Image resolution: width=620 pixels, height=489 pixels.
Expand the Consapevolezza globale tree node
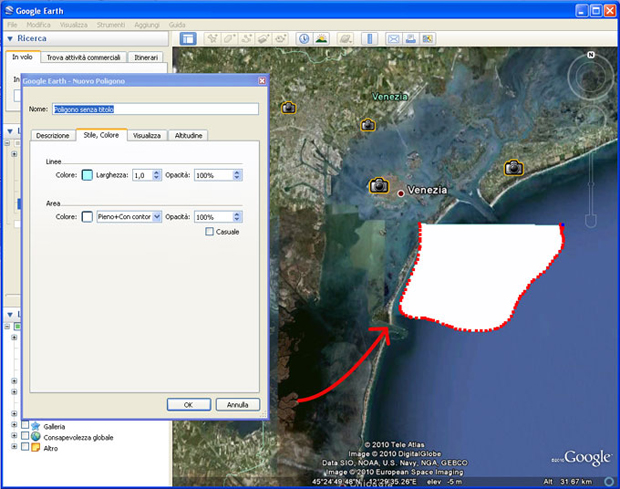tap(14, 435)
